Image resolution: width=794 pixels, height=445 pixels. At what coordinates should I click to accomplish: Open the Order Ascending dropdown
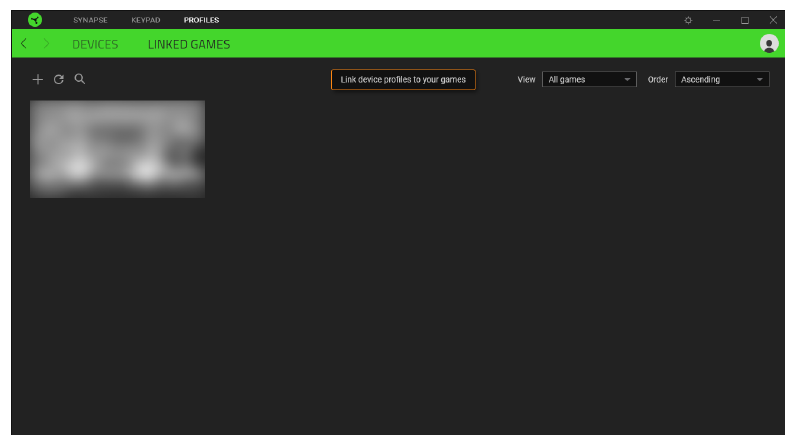[x=722, y=79]
